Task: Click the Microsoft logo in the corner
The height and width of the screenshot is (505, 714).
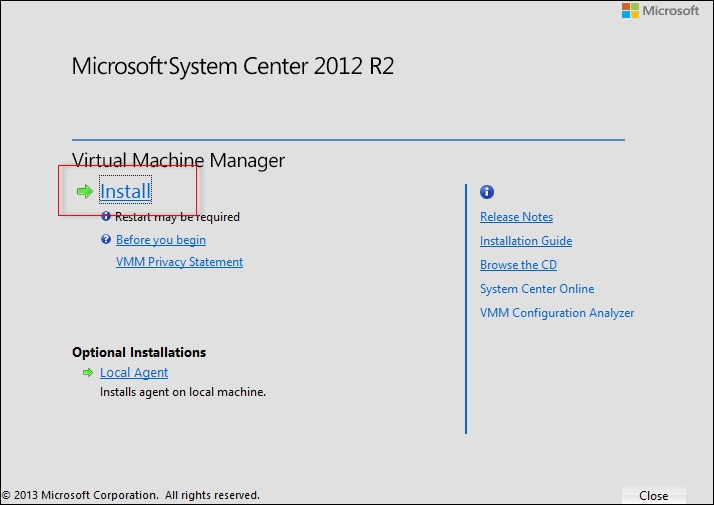Action: pos(660,11)
